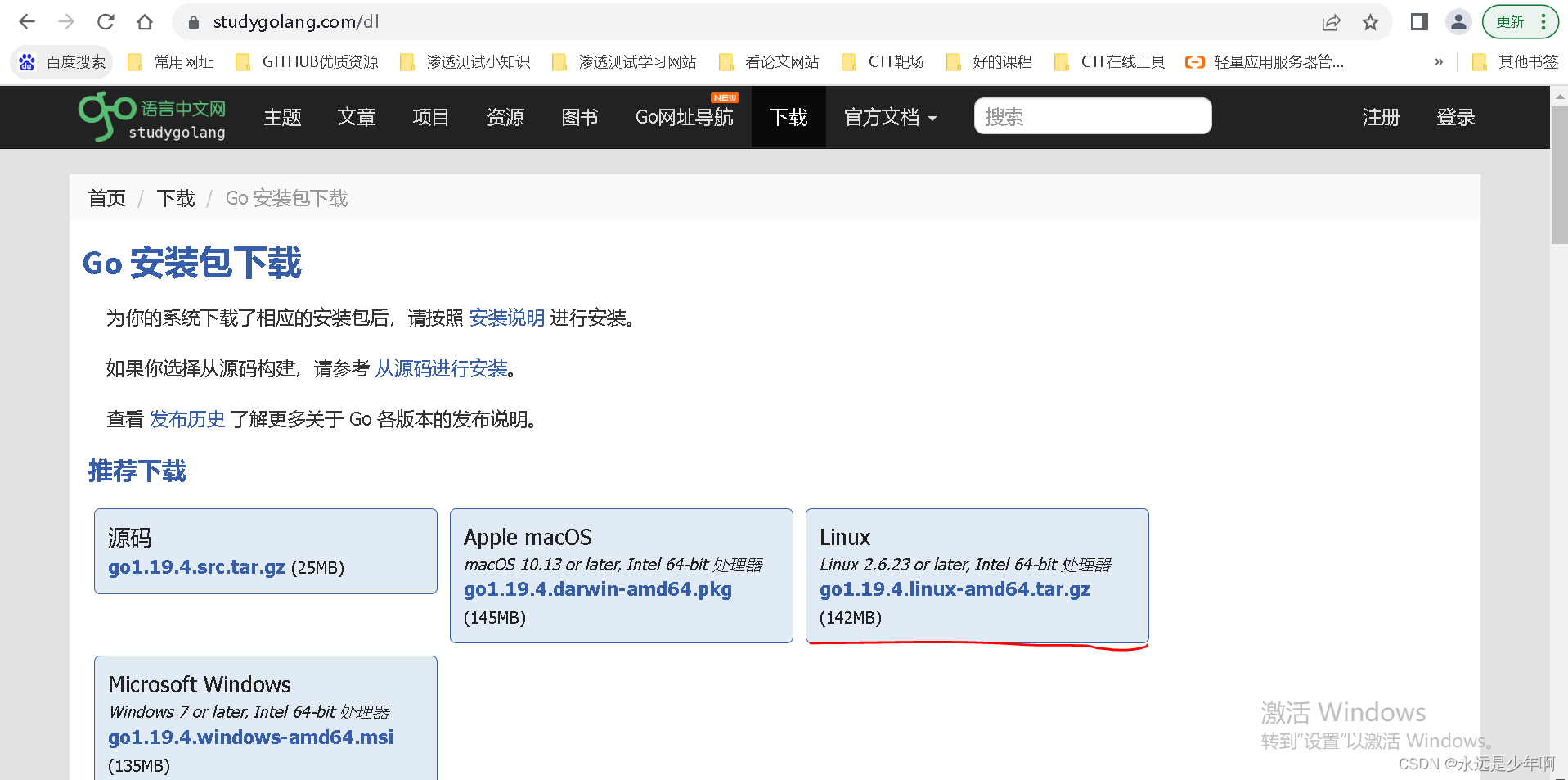Open 渗透测试小知识 bookmark folder
Screen dimensions: 1568x780
click(465, 62)
